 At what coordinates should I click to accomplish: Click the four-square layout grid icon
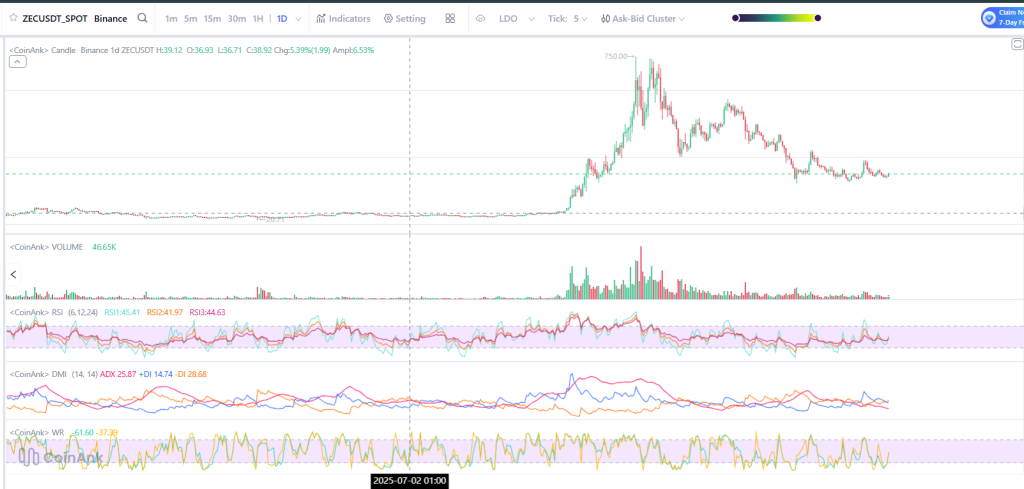pos(450,18)
